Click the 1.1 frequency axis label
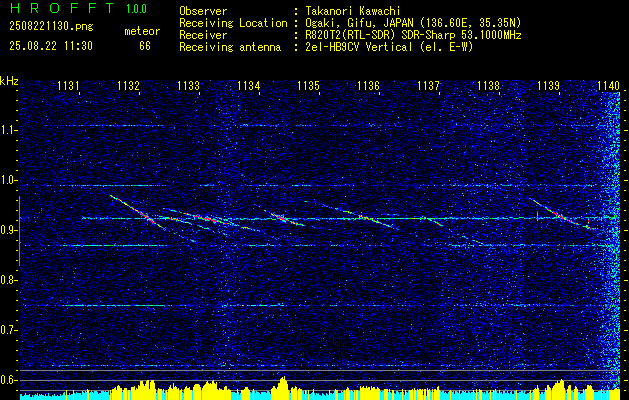 [x=8, y=130]
